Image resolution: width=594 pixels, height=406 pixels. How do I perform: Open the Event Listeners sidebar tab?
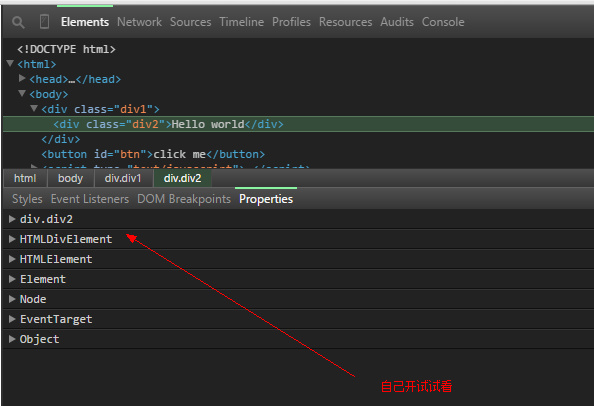(x=90, y=199)
